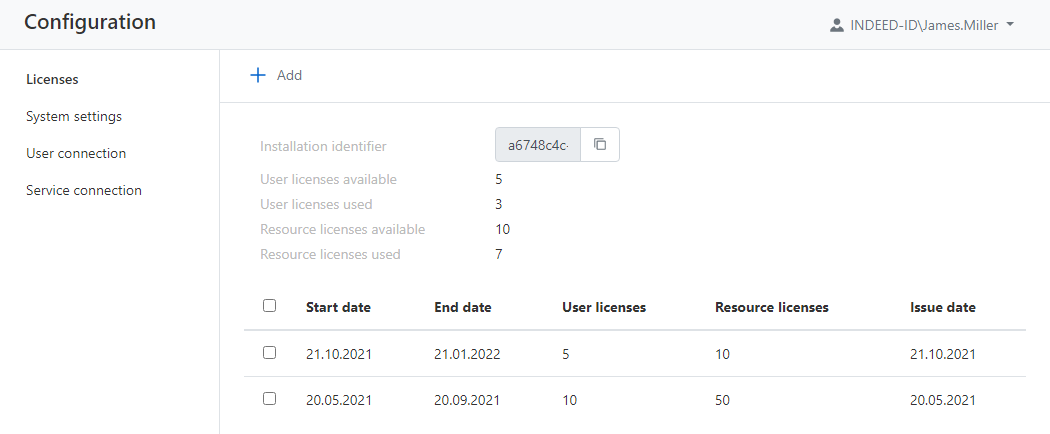Click the Start date column header
The height and width of the screenshot is (434, 1050).
pos(338,307)
